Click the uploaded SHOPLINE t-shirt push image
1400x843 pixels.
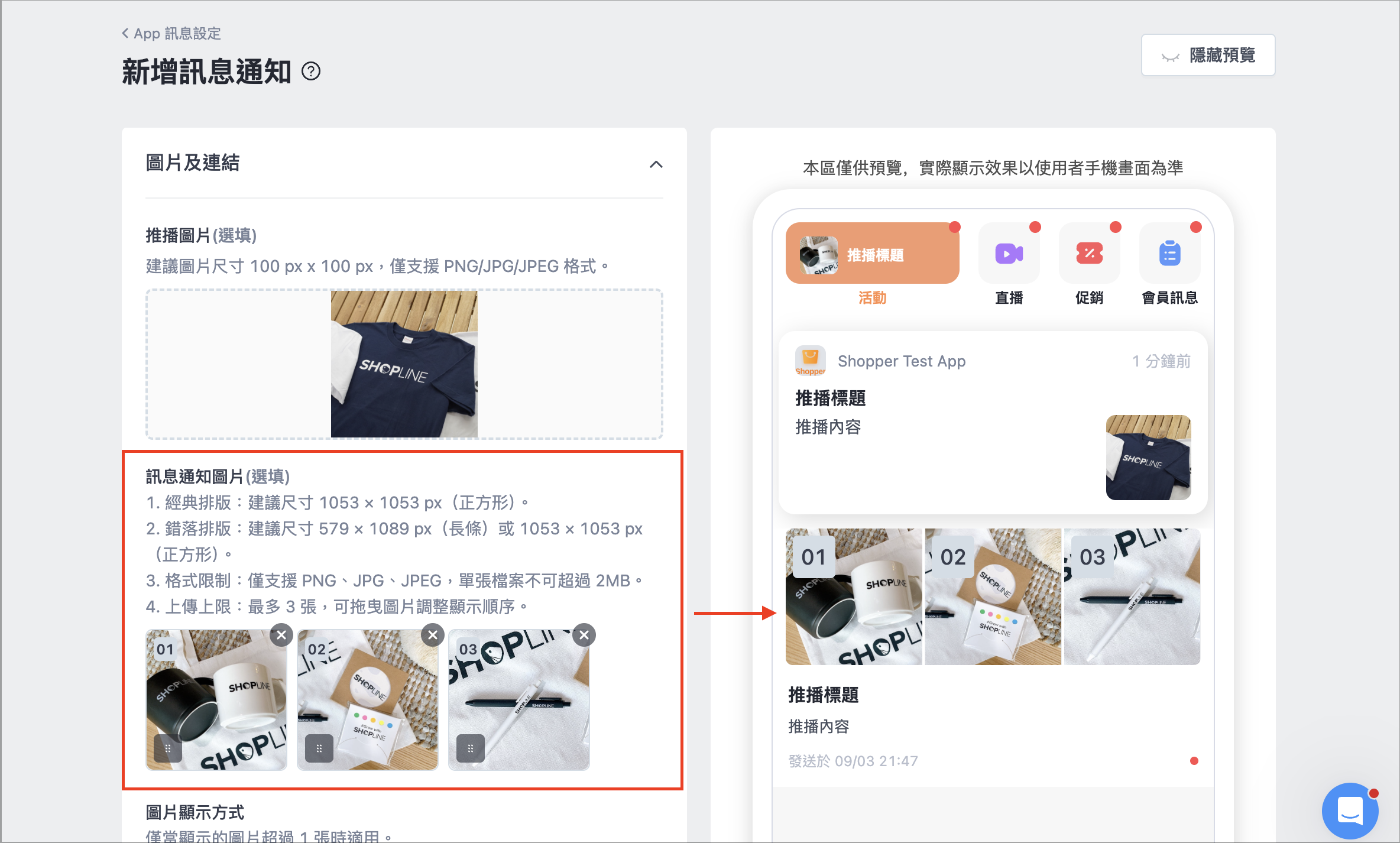click(404, 364)
